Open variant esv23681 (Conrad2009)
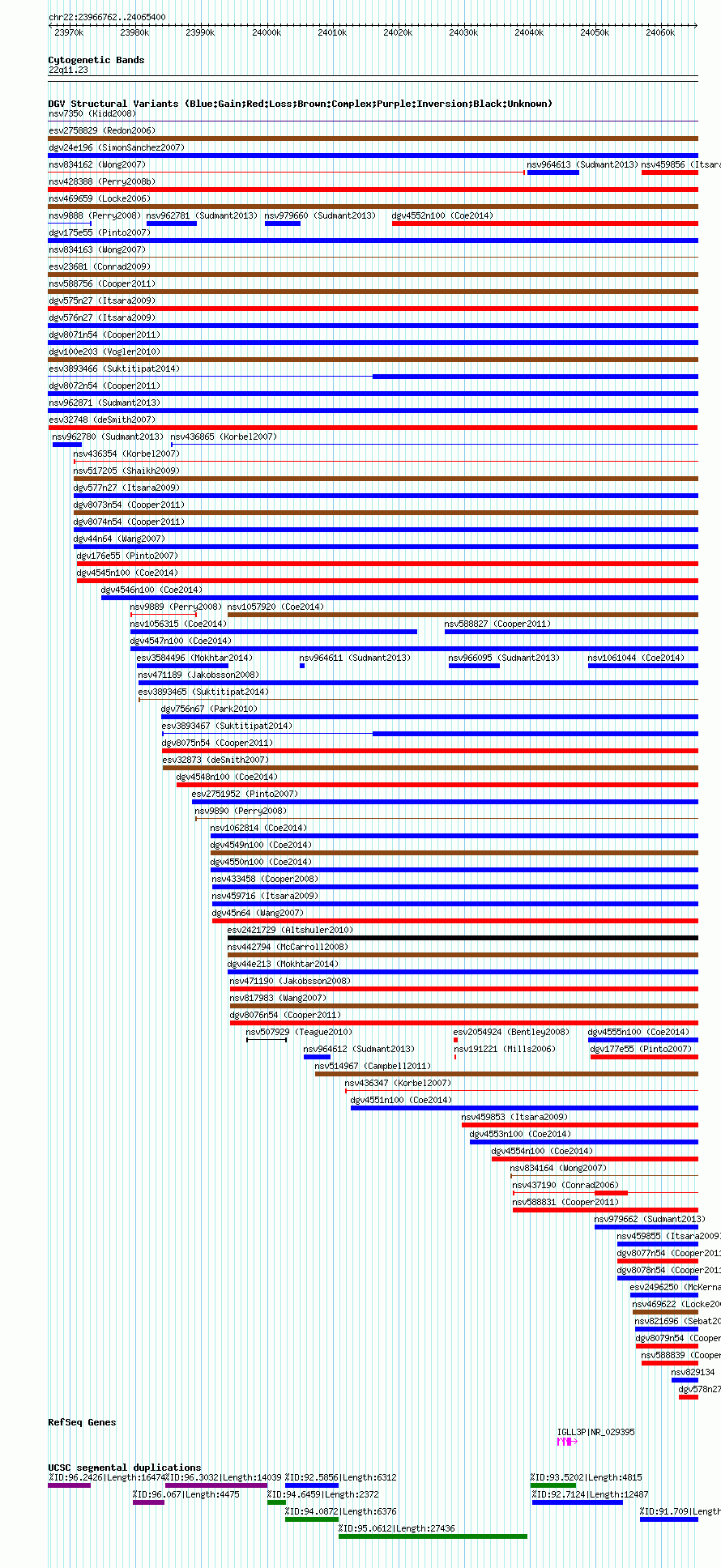The image size is (721, 1568). (373, 275)
